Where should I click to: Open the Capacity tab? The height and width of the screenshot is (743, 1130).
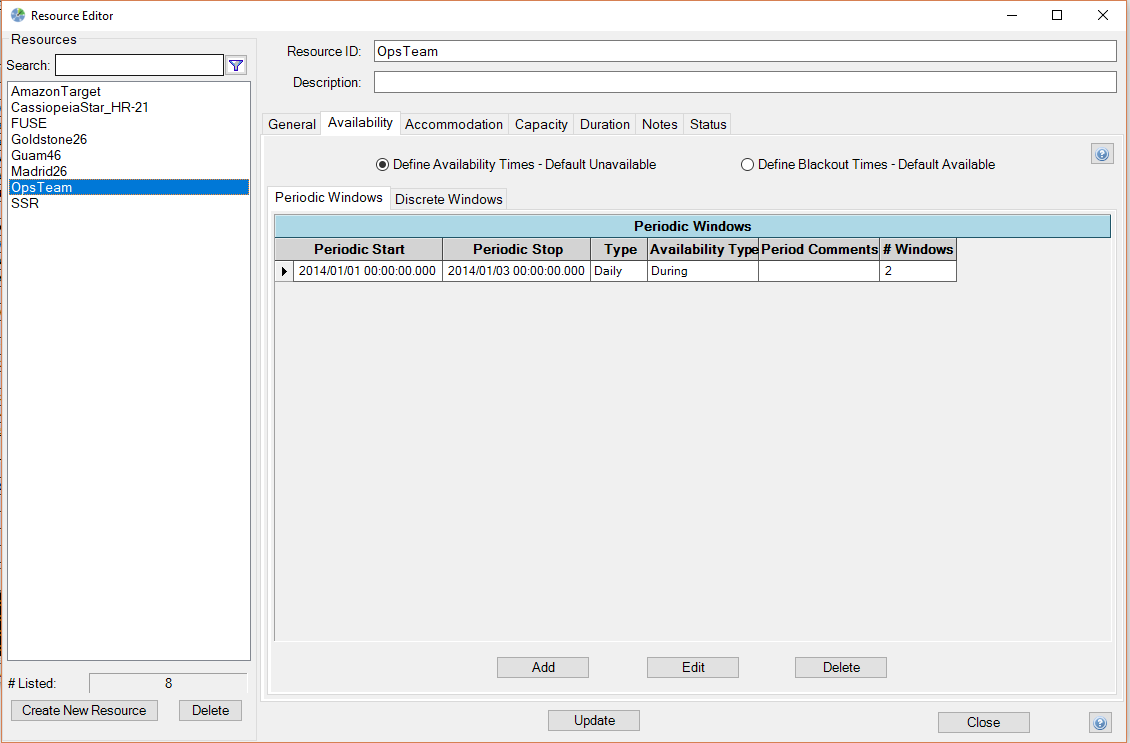click(x=541, y=124)
